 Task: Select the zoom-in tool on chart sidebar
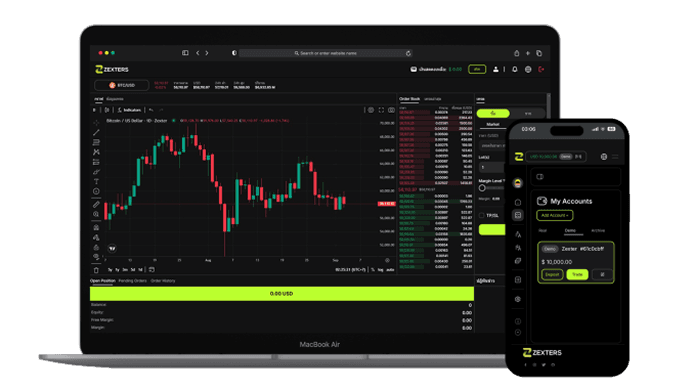tap(96, 214)
